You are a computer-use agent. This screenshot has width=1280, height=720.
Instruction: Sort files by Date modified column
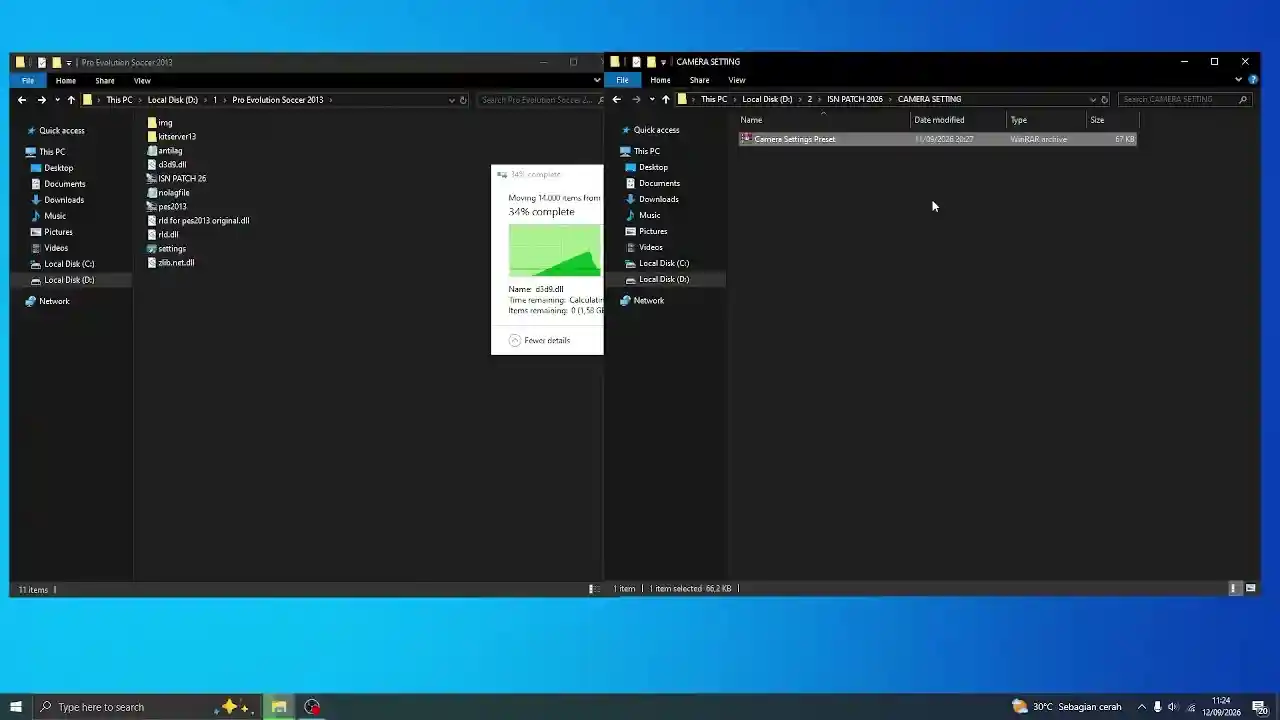click(959, 120)
